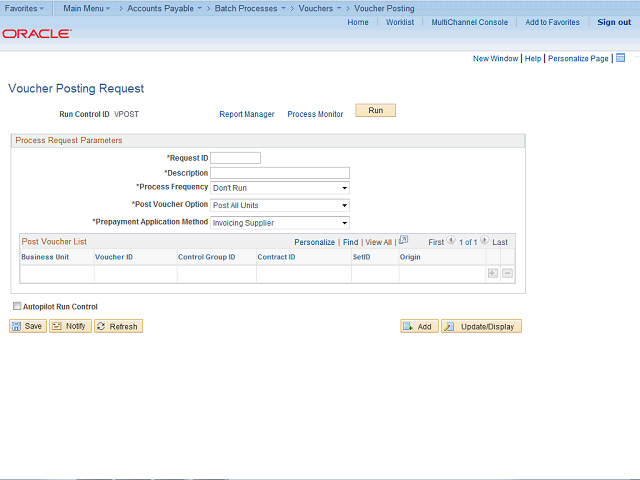
Task: Sort by Control Group ID column header
Action: 207,257
